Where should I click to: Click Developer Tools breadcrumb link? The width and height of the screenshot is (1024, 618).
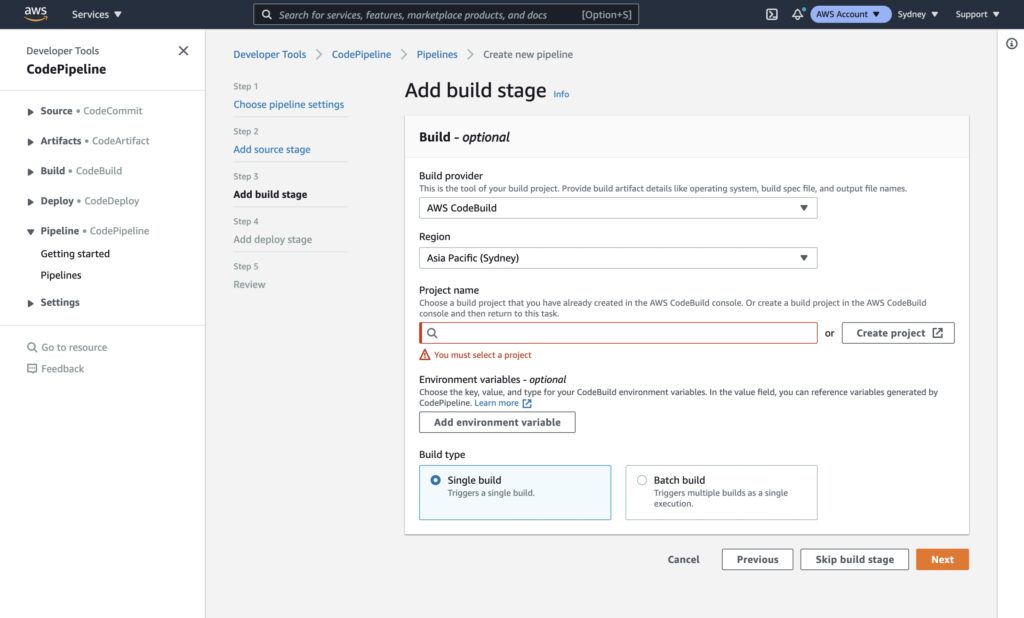pos(270,54)
